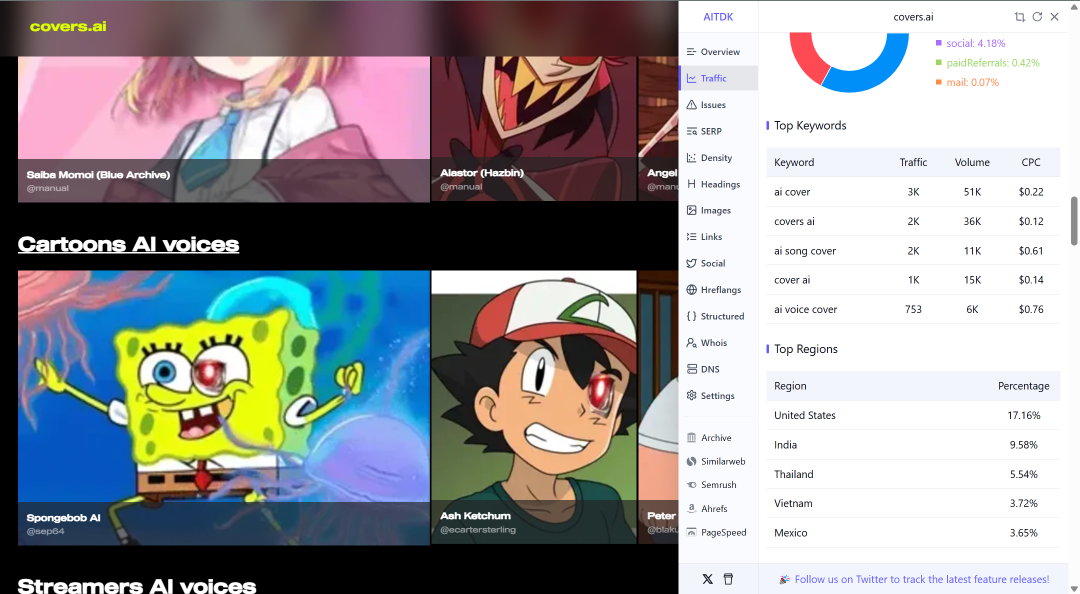
Task: Open the Overview section in AITDK sidebar
Action: 718,52
